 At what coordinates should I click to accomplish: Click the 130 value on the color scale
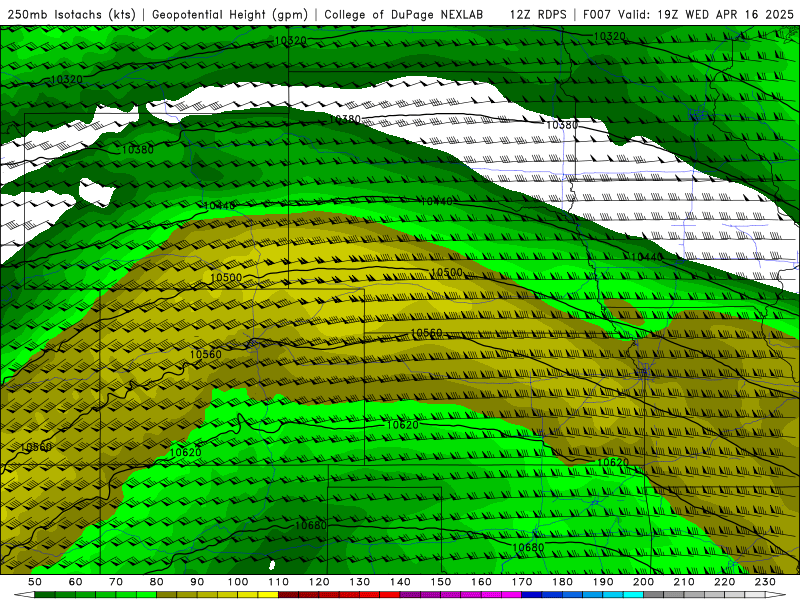coord(360,582)
